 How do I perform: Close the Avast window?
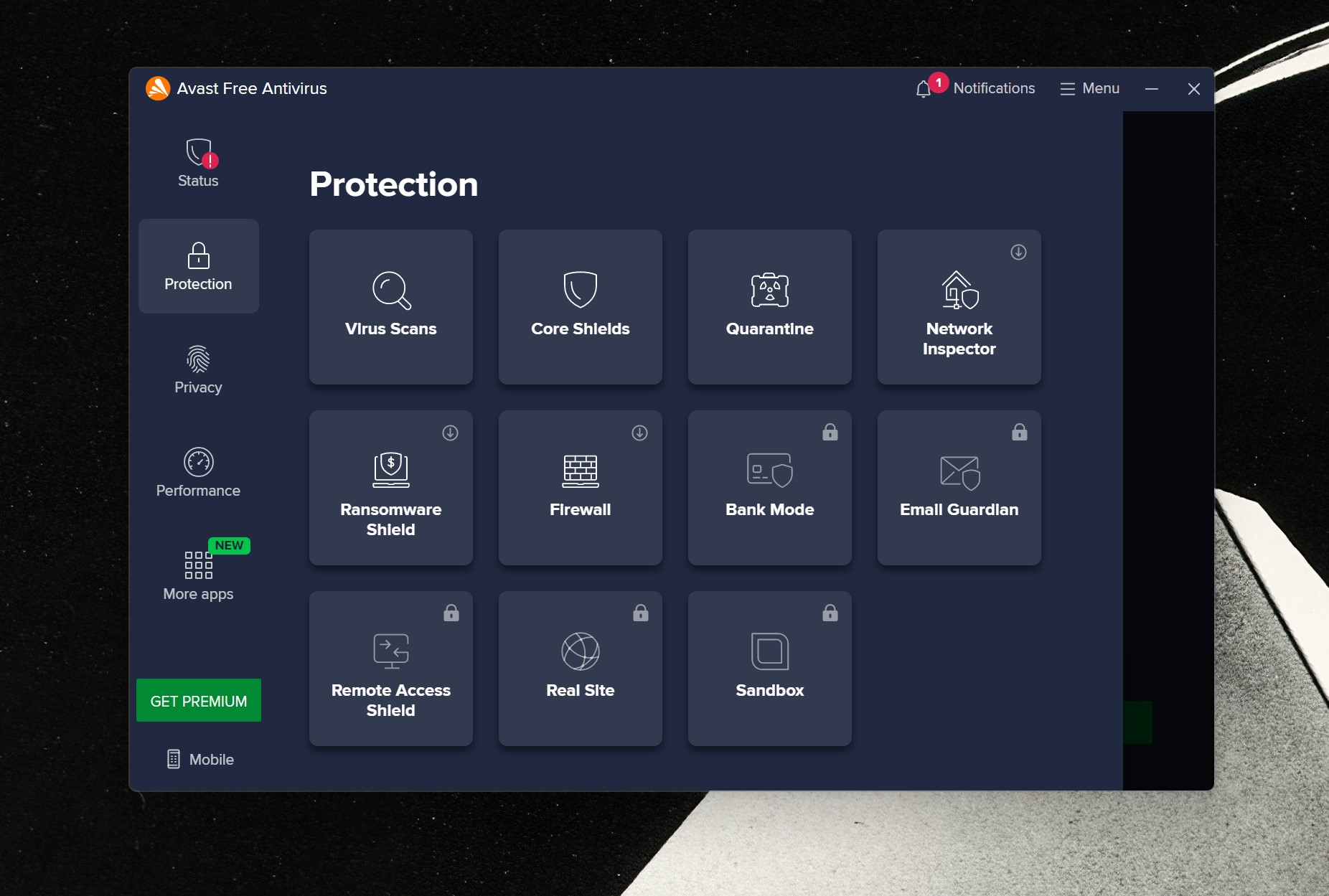coord(1194,89)
